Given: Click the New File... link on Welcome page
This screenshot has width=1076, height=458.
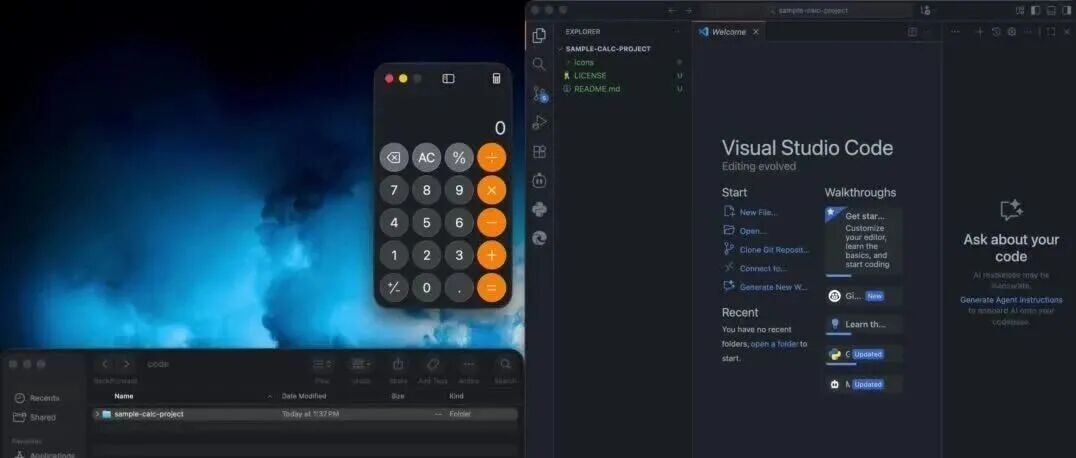Looking at the screenshot, I should pyautogui.click(x=750, y=212).
